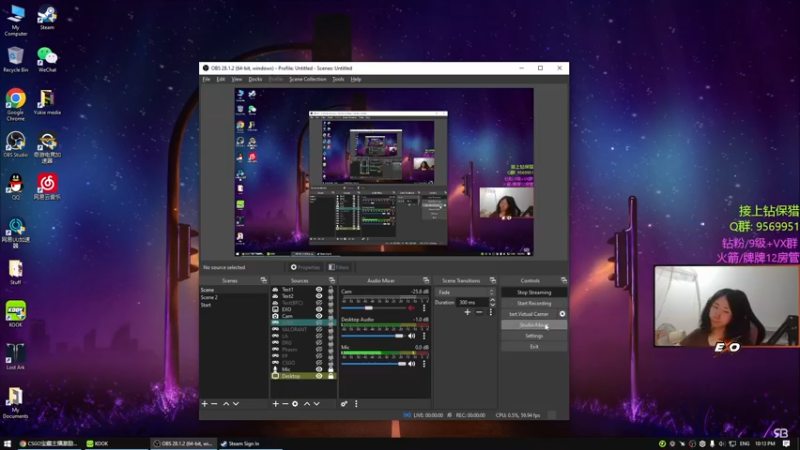Open the Help menu
The width and height of the screenshot is (800, 450).
356,79
